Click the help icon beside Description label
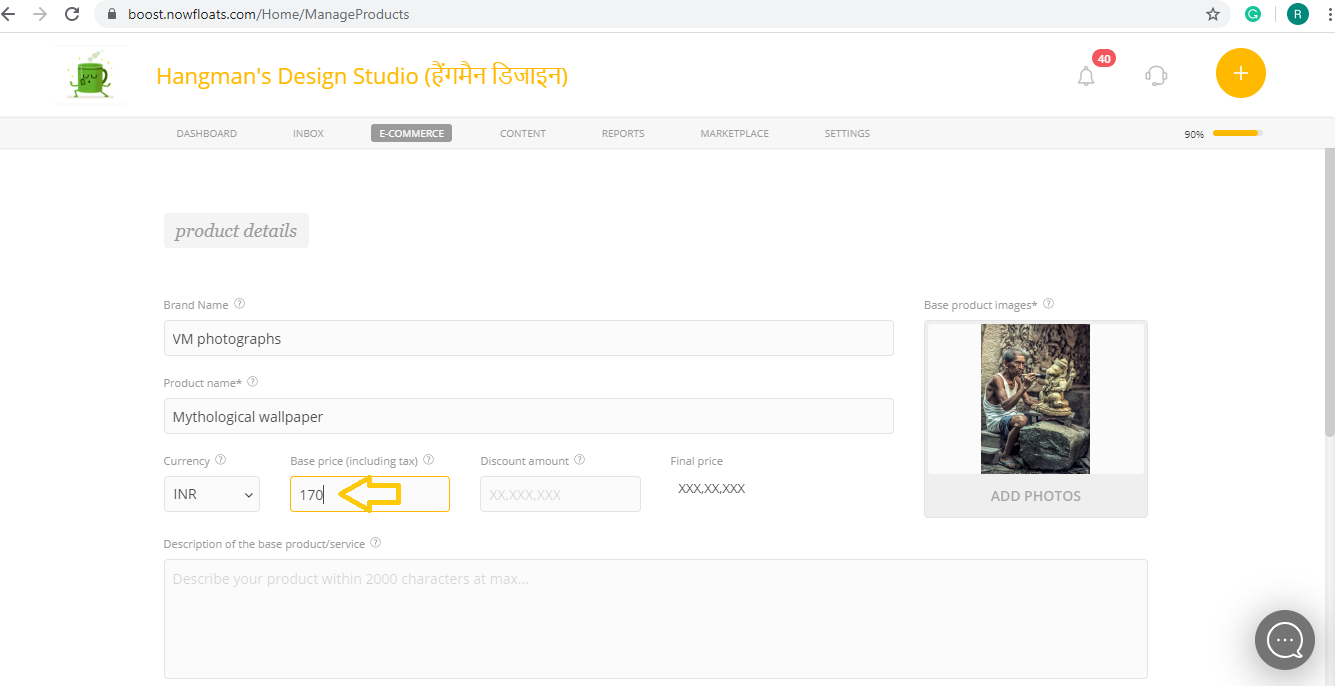1335x686 pixels. 375,543
